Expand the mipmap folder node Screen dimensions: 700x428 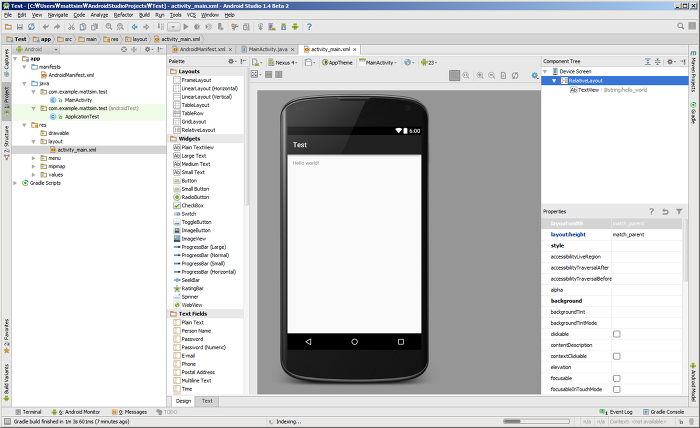tap(33, 166)
